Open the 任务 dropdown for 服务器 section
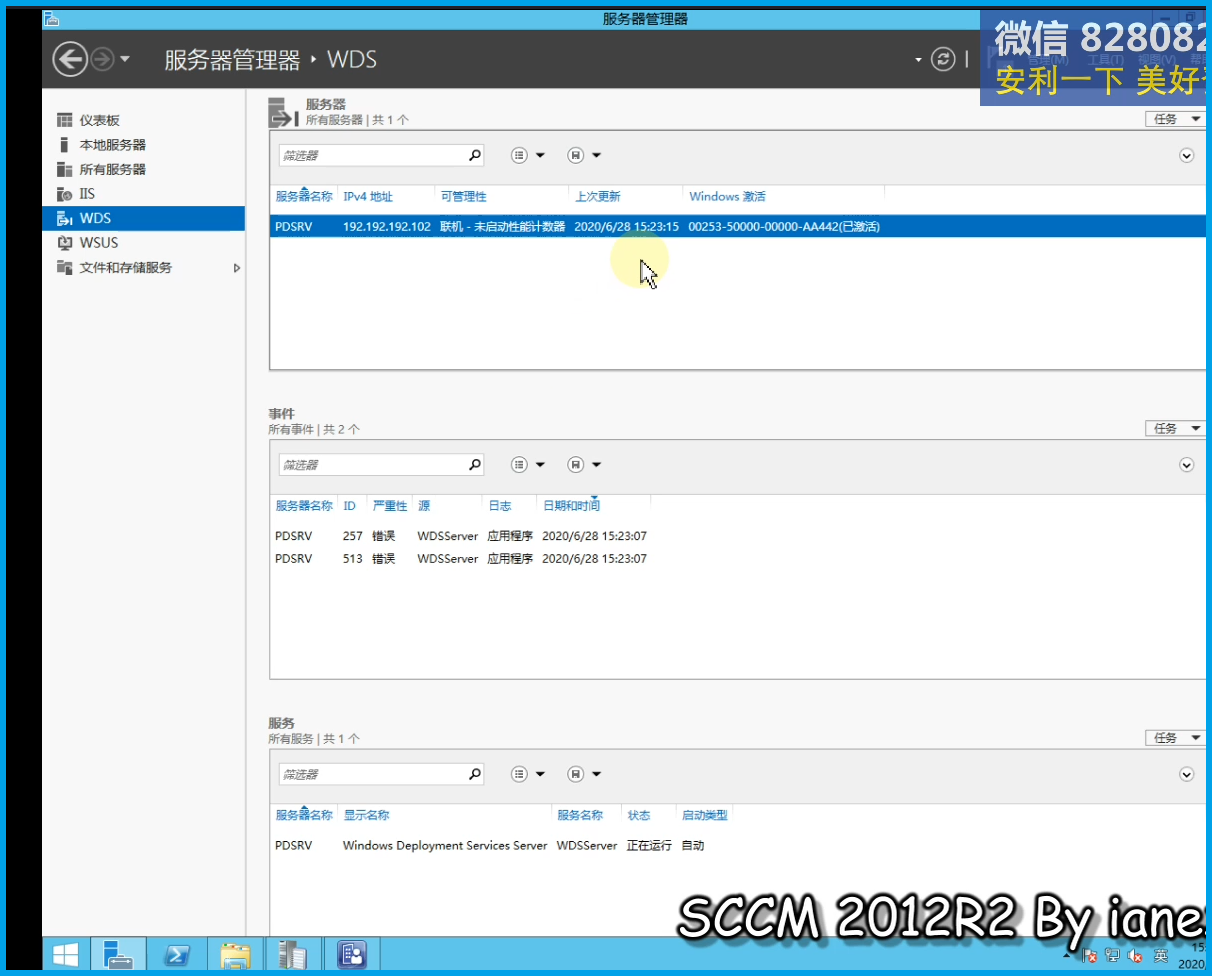Viewport: 1212px width, 976px height. tap(1175, 119)
